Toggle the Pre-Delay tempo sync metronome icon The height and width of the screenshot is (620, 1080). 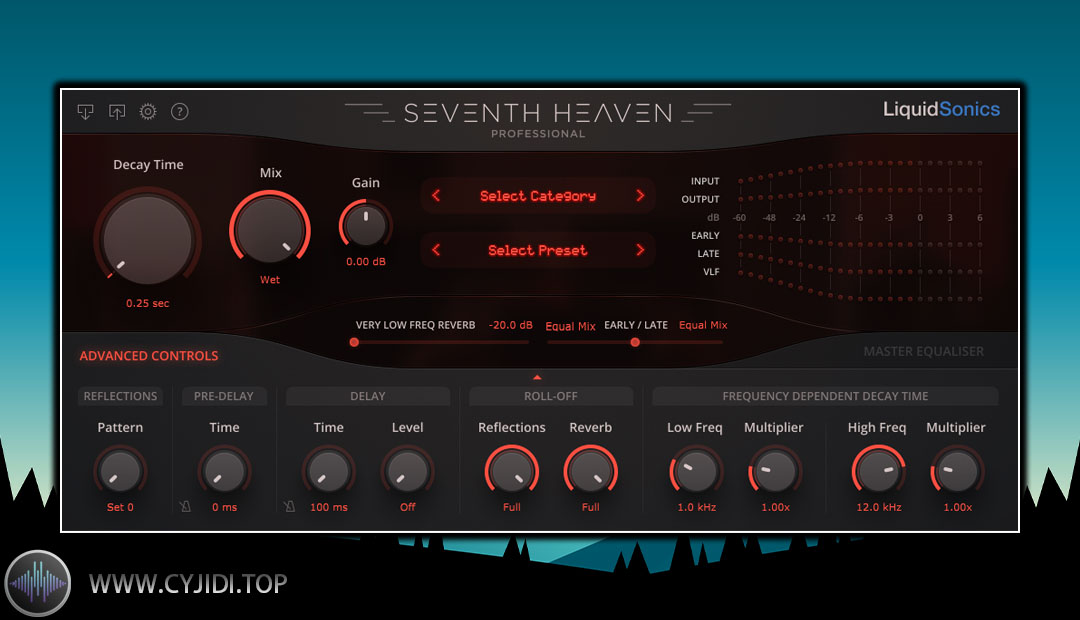(185, 506)
